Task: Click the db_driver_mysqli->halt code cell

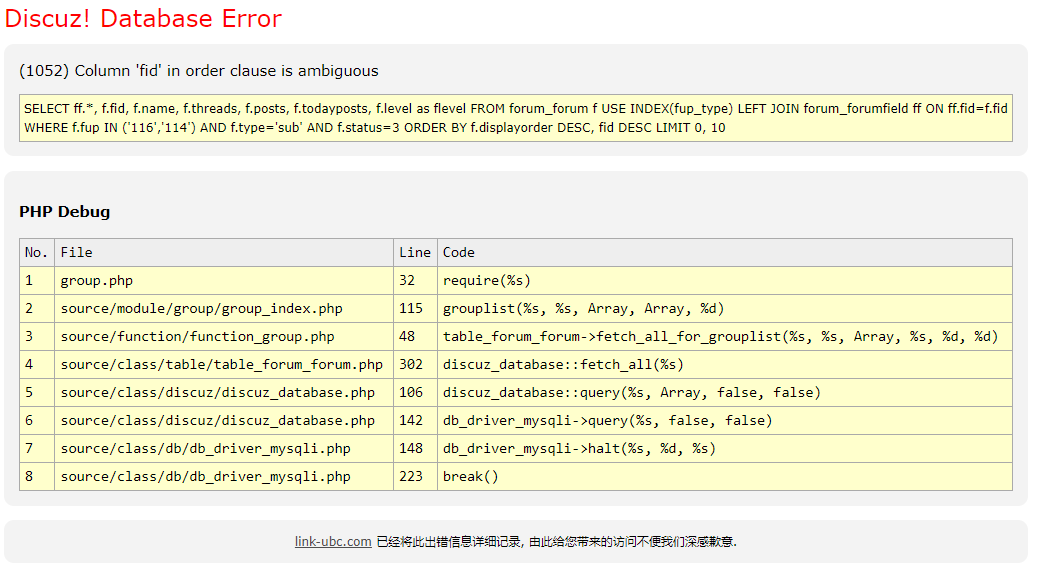Action: 579,449
